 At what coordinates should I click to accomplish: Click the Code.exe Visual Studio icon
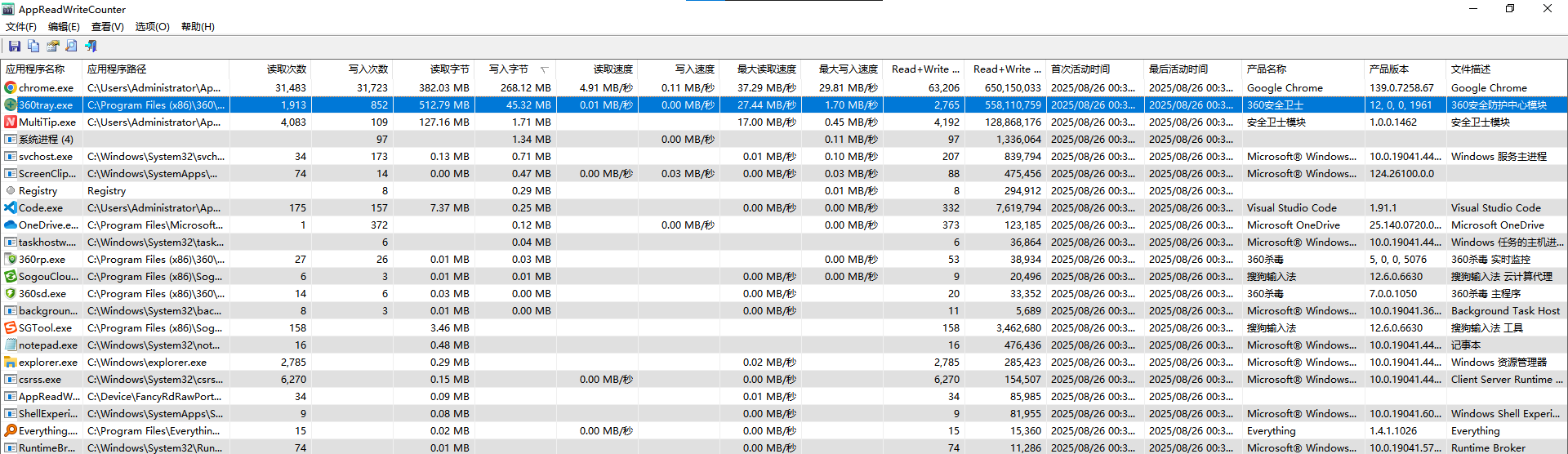[11, 207]
